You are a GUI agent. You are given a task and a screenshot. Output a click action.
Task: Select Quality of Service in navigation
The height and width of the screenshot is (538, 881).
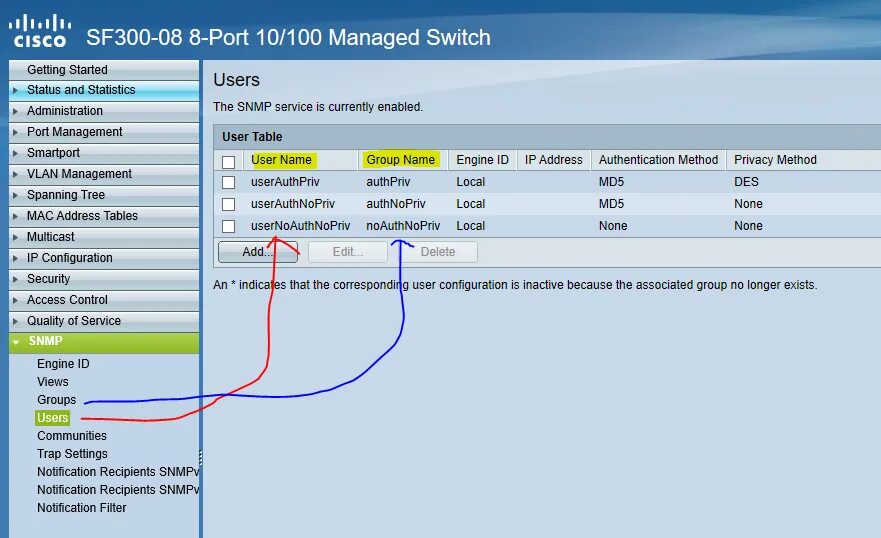coord(104,321)
